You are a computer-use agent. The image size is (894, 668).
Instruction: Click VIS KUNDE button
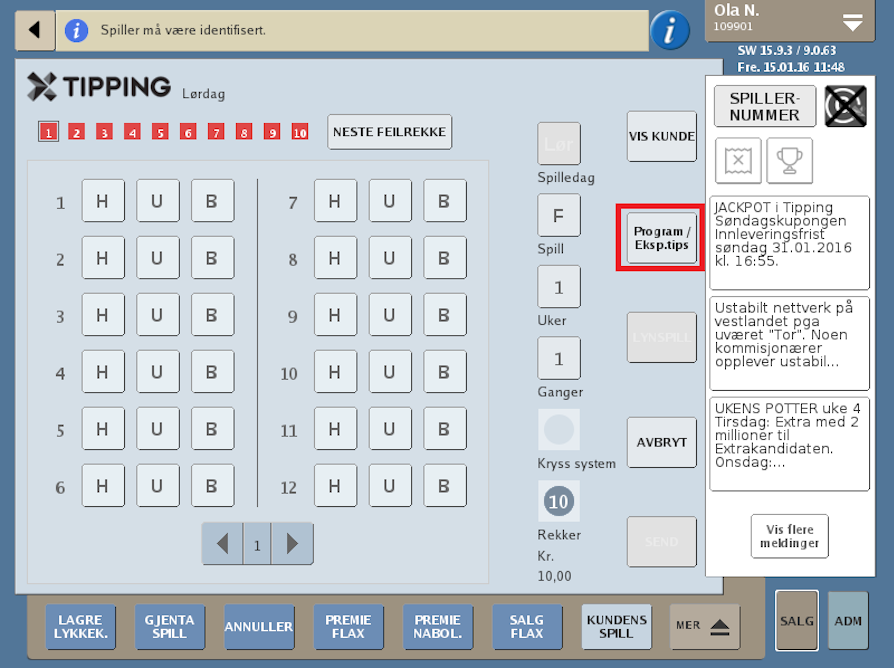pyautogui.click(x=661, y=136)
